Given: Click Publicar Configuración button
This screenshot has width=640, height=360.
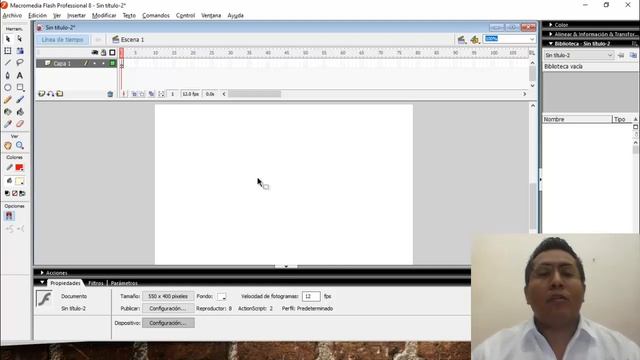Looking at the screenshot, I should 168,309.
